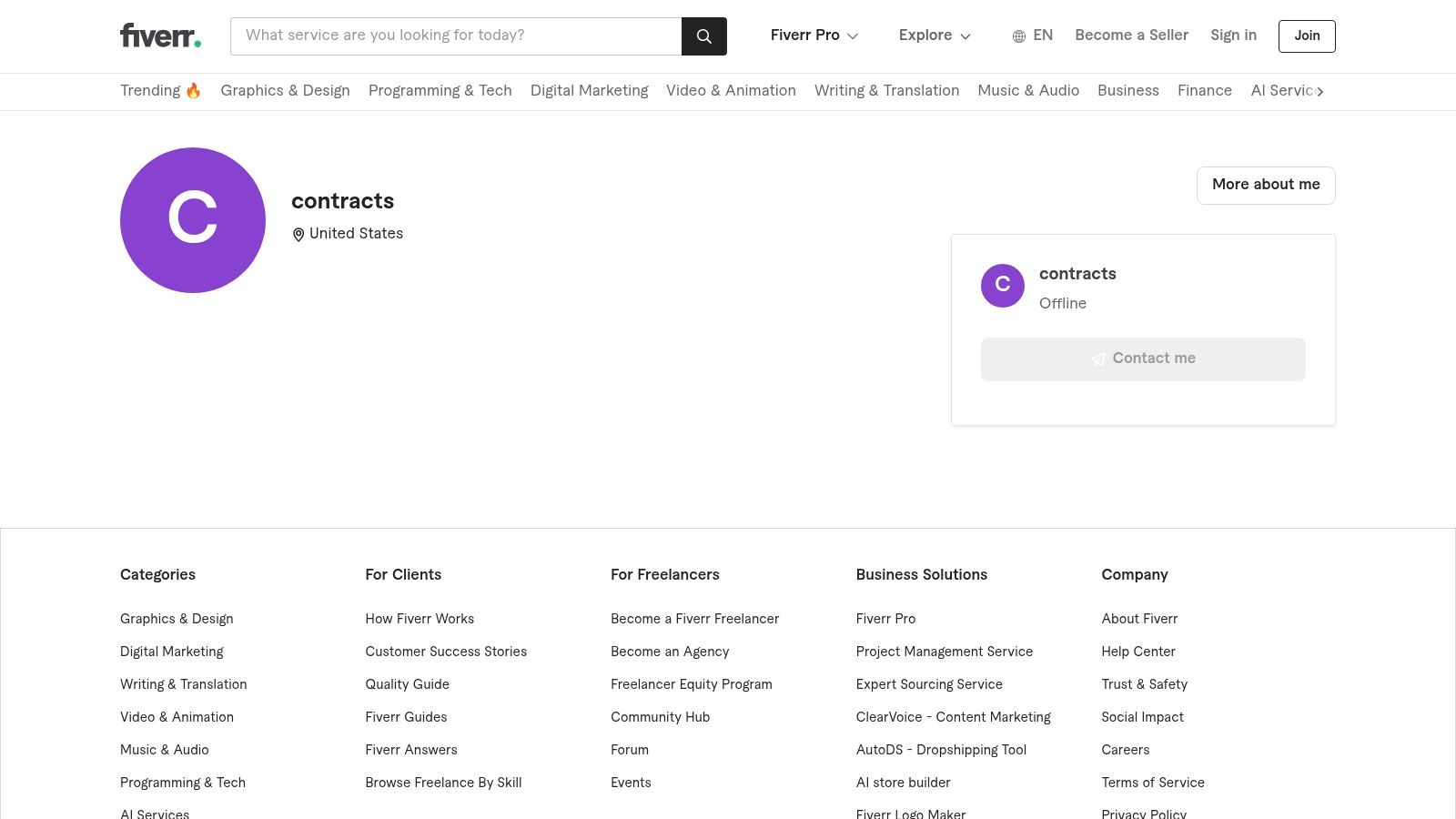
Task: Click the Sign in link
Action: [x=1233, y=35]
